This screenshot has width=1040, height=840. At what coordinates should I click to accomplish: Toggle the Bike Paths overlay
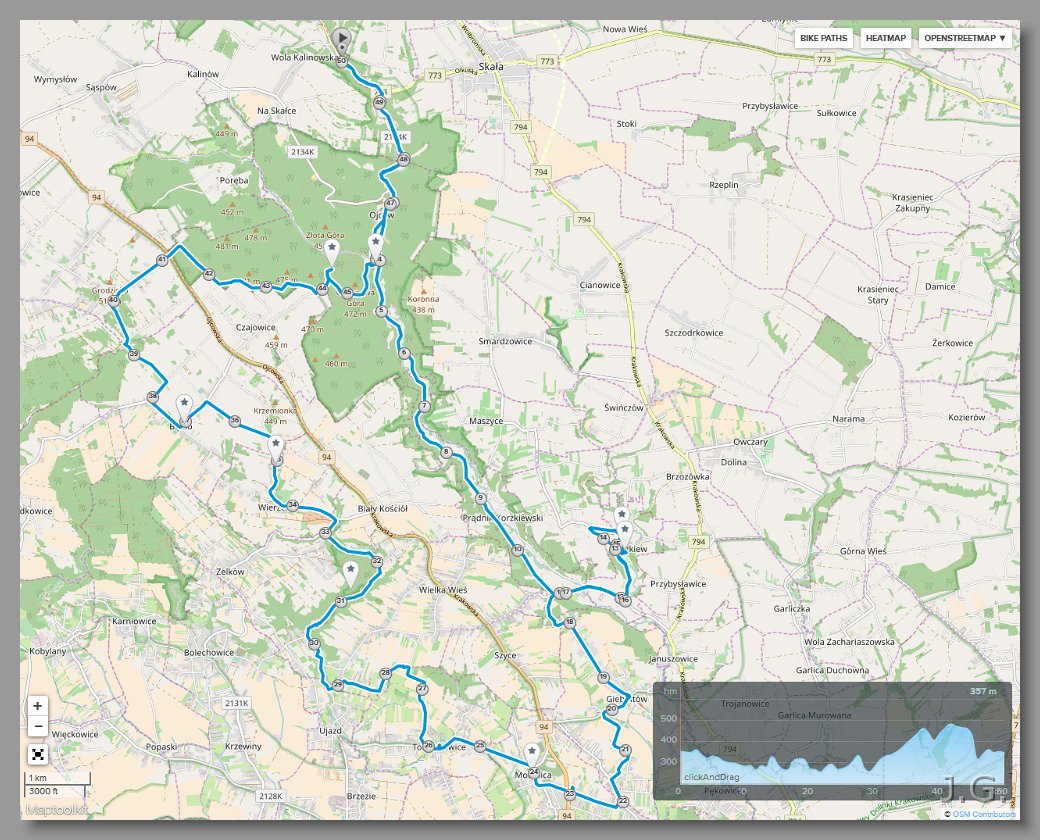pos(823,38)
